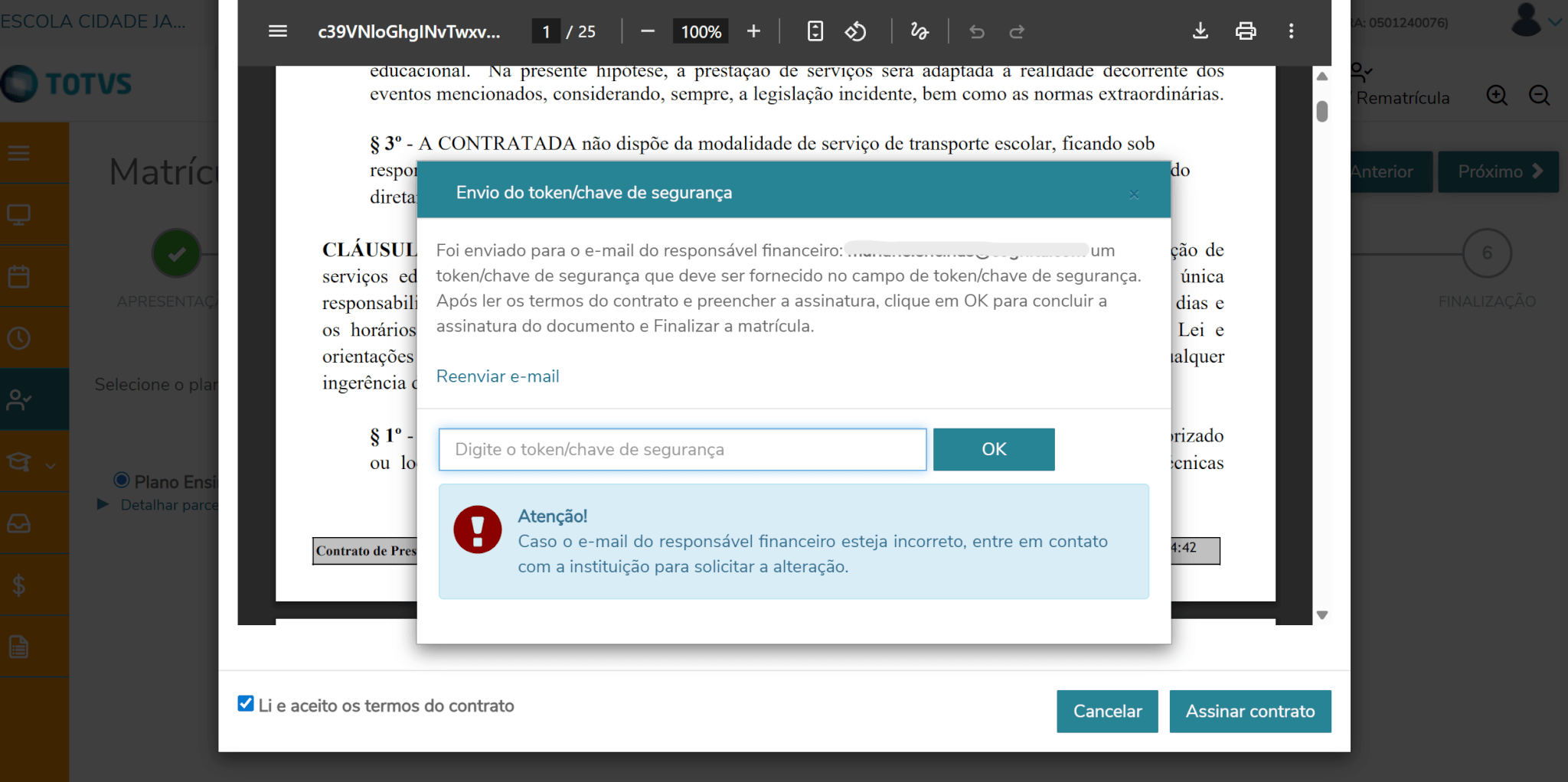Open the inbox icon in sidebar
The width and height of the screenshot is (1568, 782).
click(19, 523)
